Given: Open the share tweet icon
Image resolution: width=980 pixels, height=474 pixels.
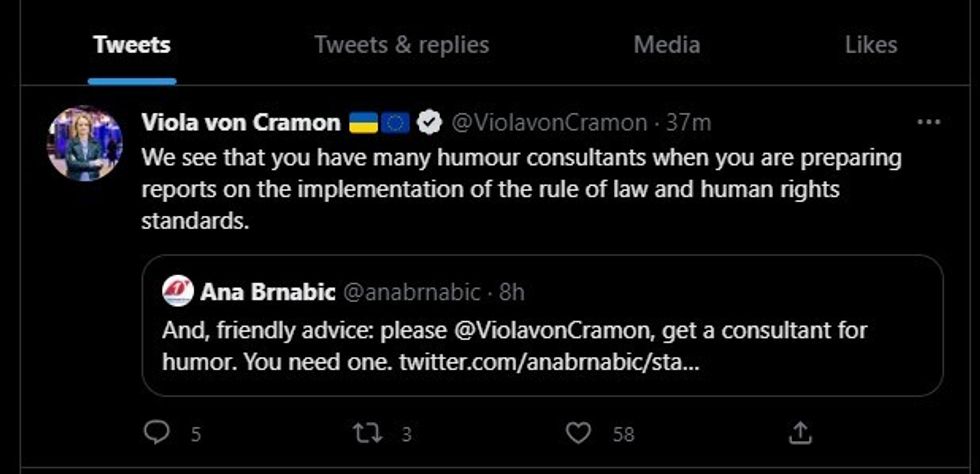Looking at the screenshot, I should coord(800,433).
